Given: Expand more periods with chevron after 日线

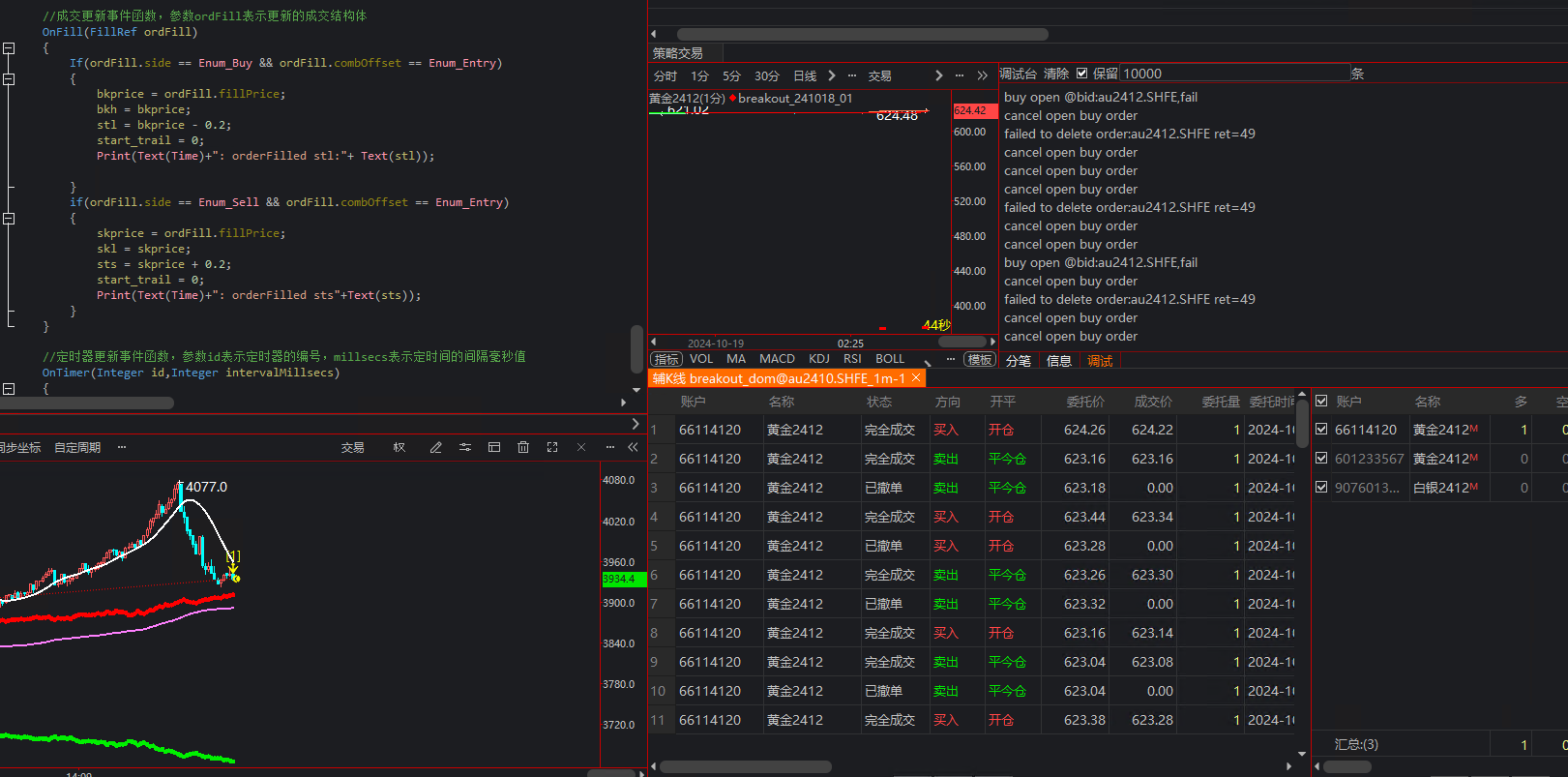Looking at the screenshot, I should click(831, 75).
